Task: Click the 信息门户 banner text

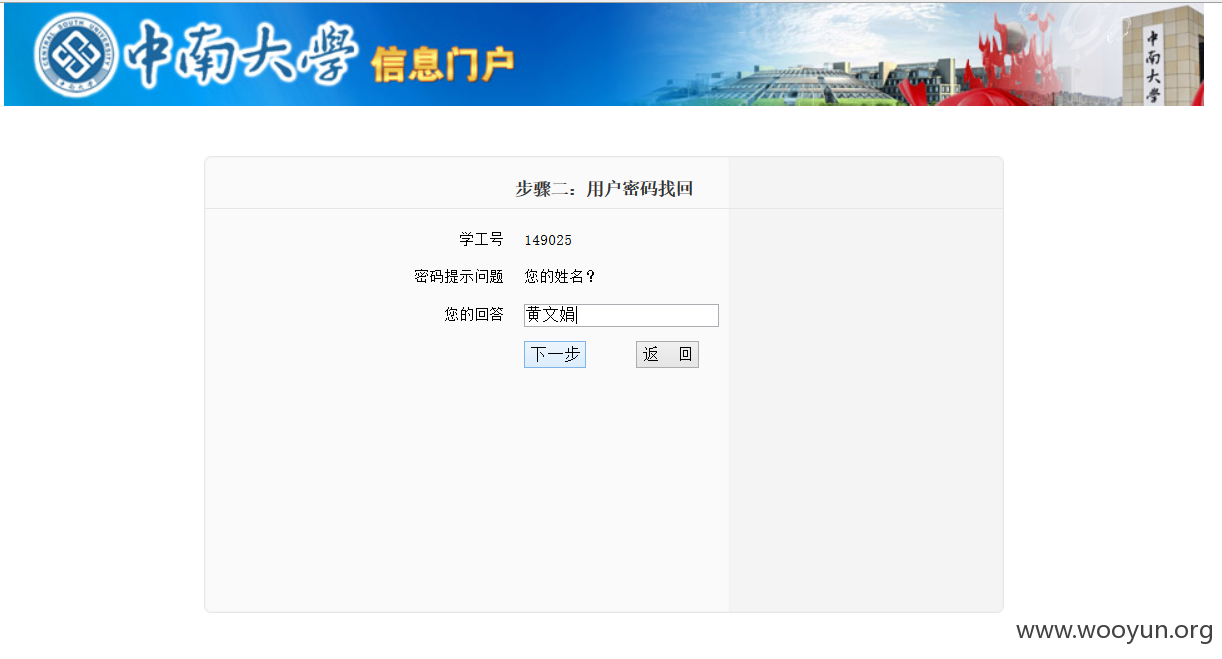Action: (x=442, y=64)
